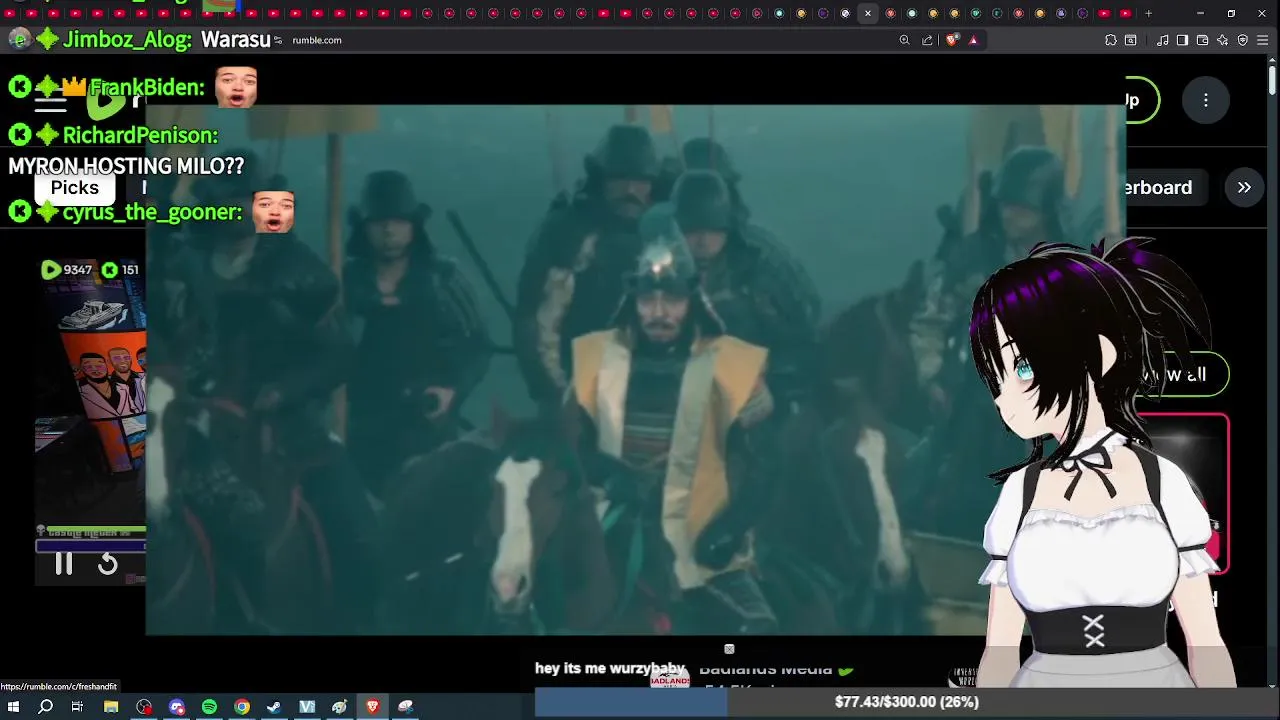
Task: Click the $77.43/$300.00 donation progress bar
Action: coord(906,702)
